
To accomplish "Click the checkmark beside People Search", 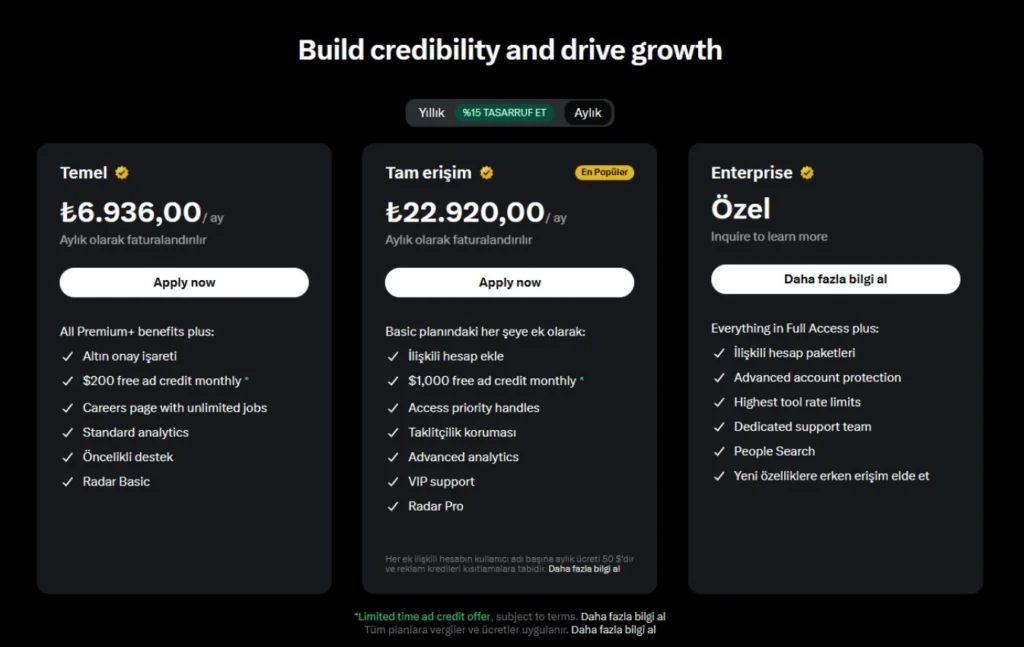I will (x=719, y=451).
